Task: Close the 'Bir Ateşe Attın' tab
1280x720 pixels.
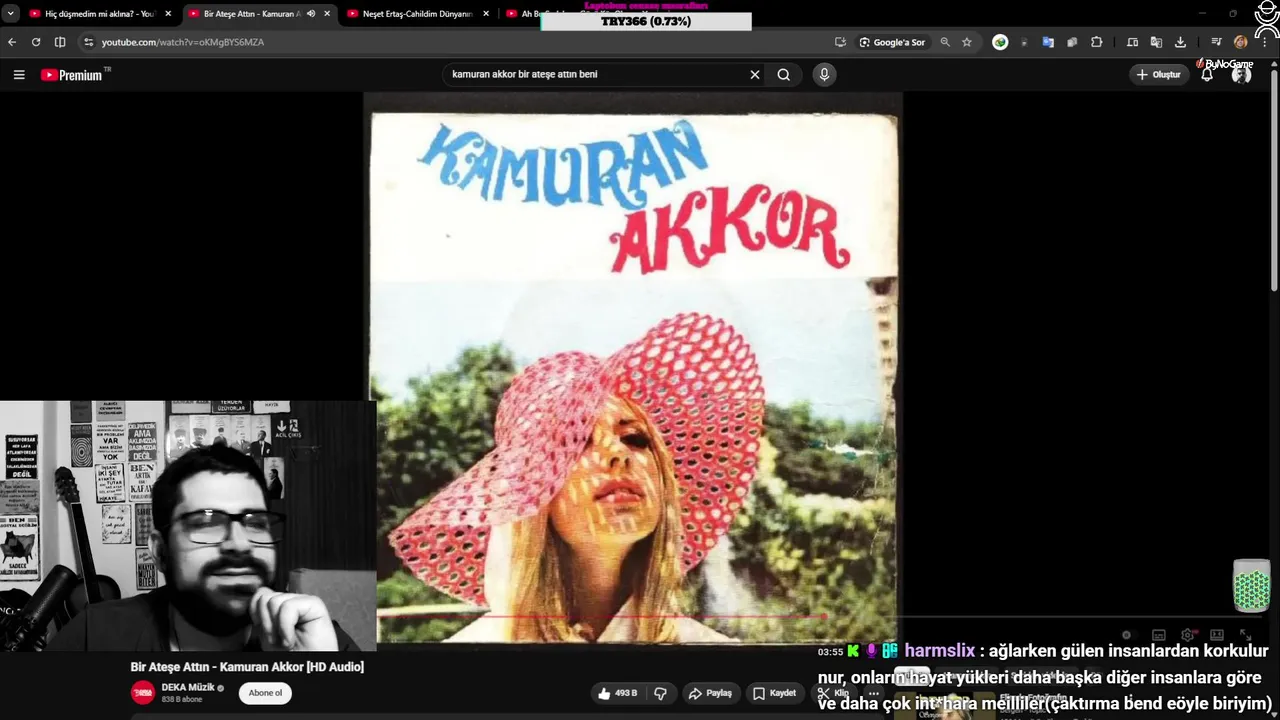Action: [x=327, y=14]
